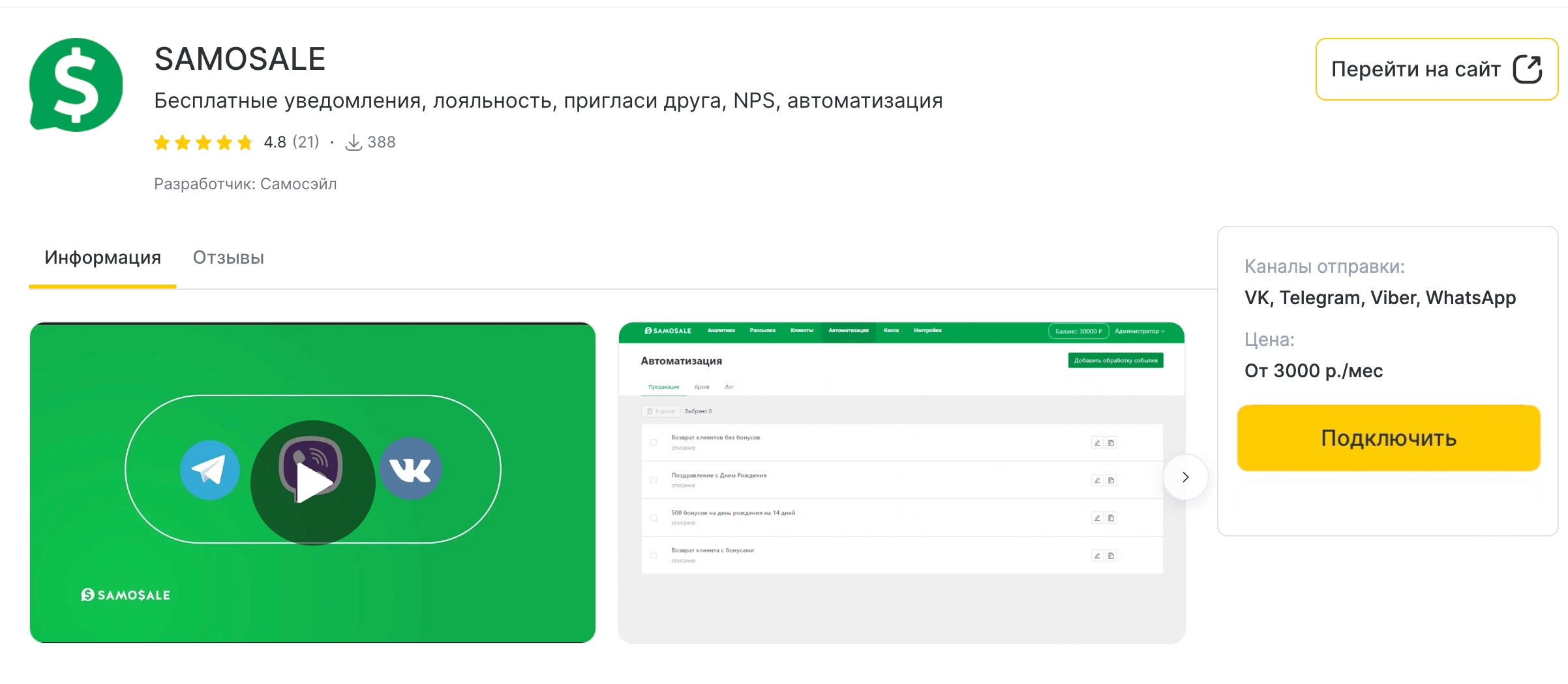Click 'Добавить обработку события' green button

[x=1115, y=360]
